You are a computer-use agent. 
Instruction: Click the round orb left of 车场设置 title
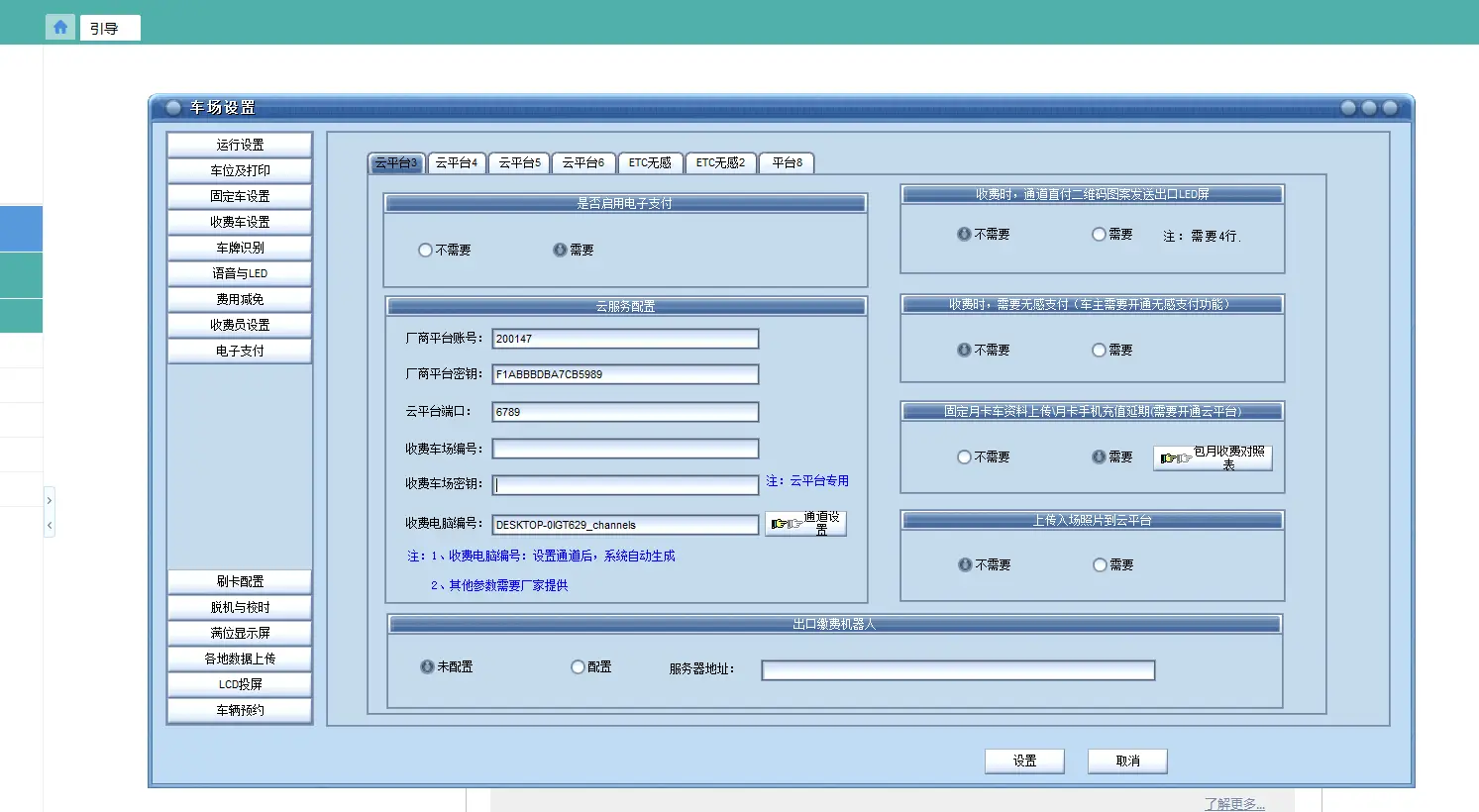click(x=173, y=107)
